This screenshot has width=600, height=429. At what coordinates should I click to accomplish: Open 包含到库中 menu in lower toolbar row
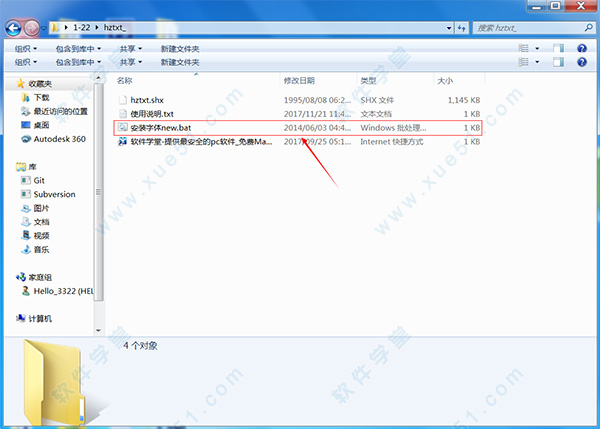(78, 62)
